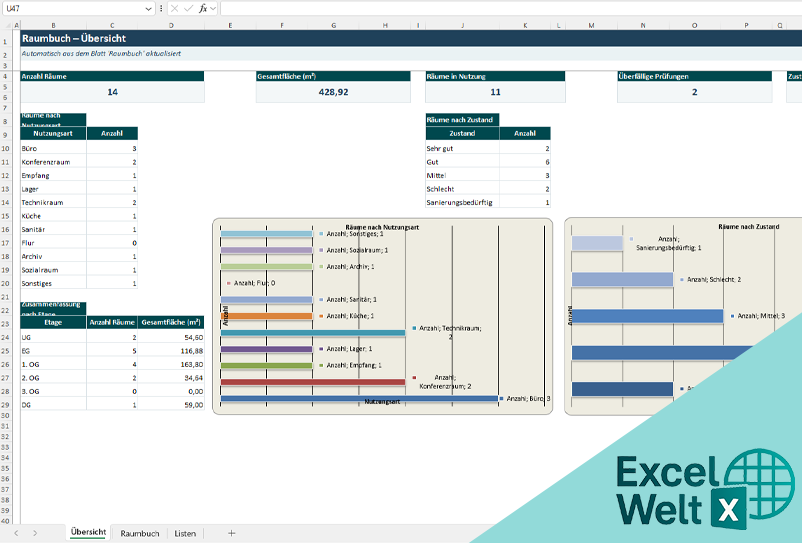
Task: Click into the formula bar input area
Action: coord(510,8)
